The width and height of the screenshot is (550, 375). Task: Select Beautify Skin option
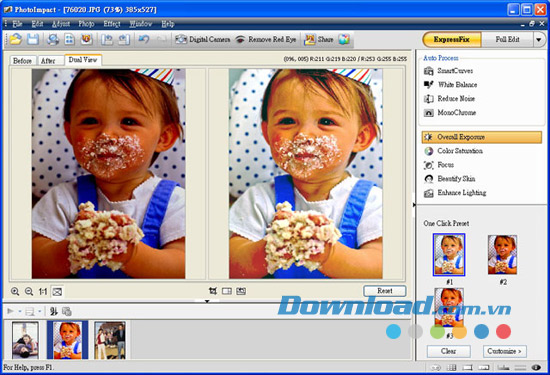[x=449, y=179]
